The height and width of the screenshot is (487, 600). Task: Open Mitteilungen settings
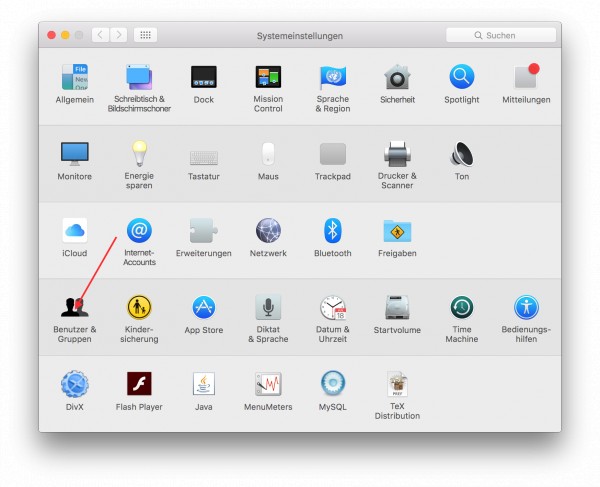coord(526,77)
